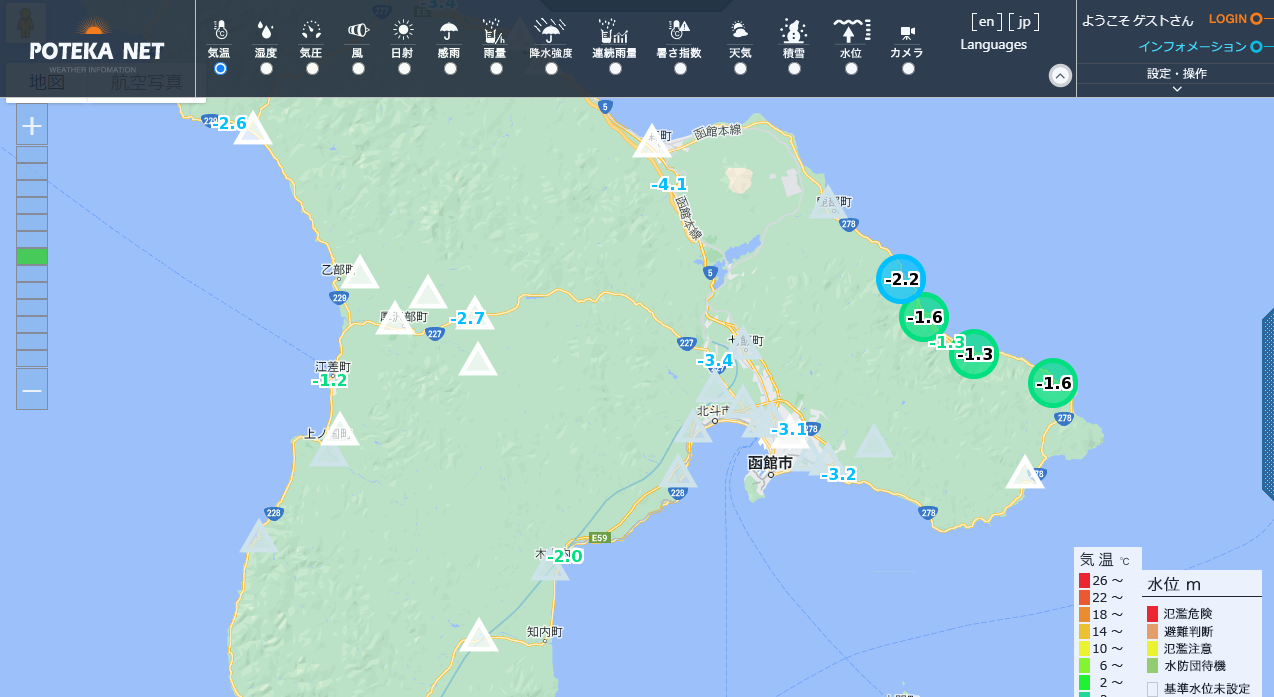Click the -3.4 temperature reading
The image size is (1274, 697).
click(x=716, y=360)
